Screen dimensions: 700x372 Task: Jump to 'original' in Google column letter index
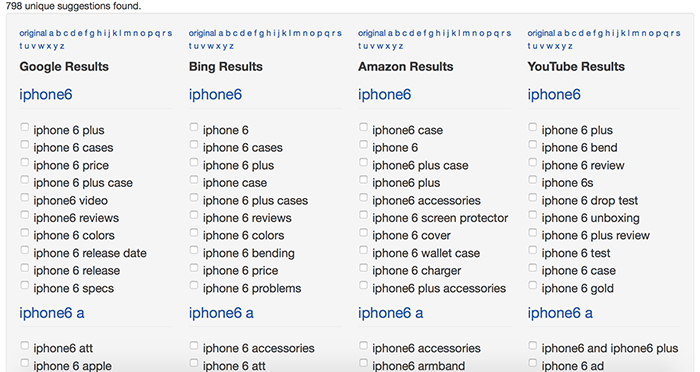coord(33,33)
